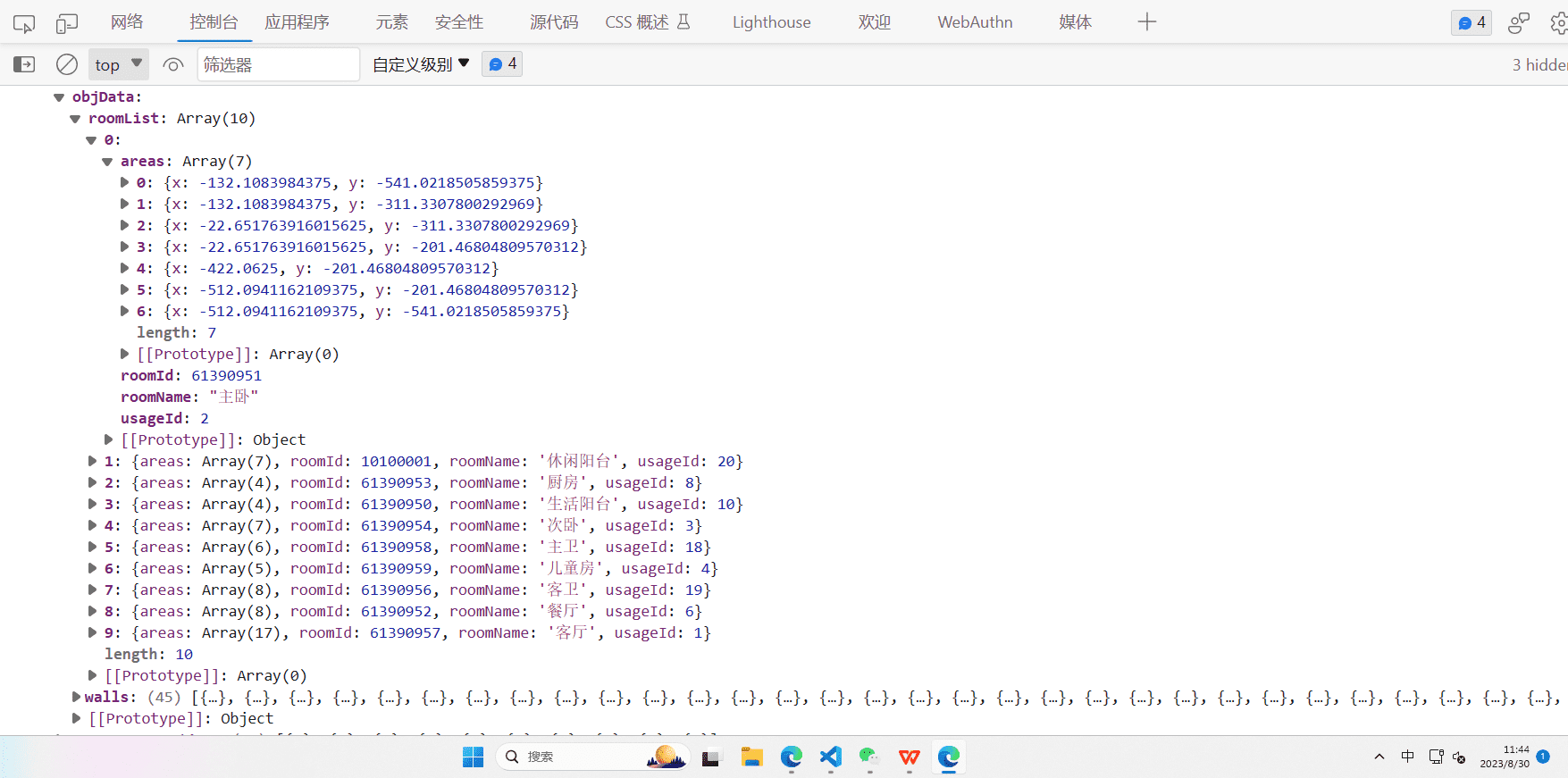Open the 源代码 tab
Screen dimensions: 1568x778
tap(554, 22)
